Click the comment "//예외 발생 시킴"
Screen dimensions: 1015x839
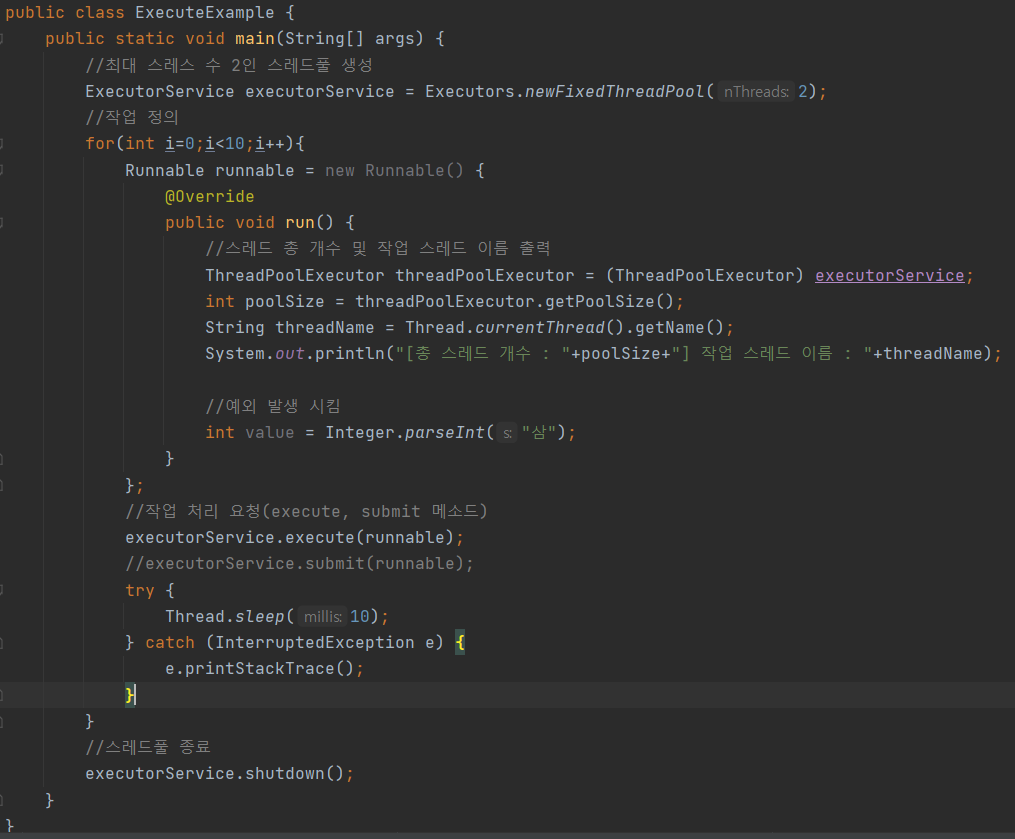[273, 406]
